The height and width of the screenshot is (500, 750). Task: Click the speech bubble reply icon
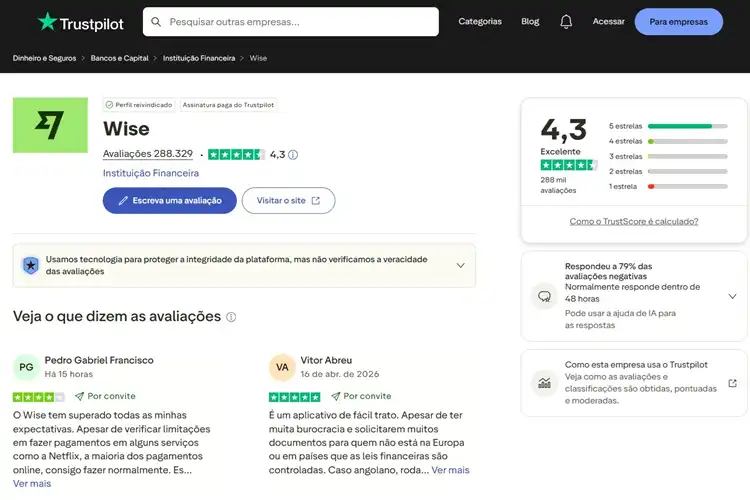tap(544, 297)
